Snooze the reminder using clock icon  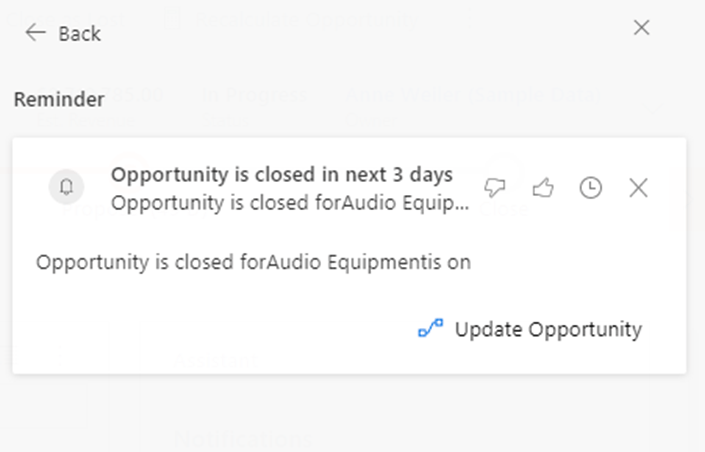[x=591, y=187]
